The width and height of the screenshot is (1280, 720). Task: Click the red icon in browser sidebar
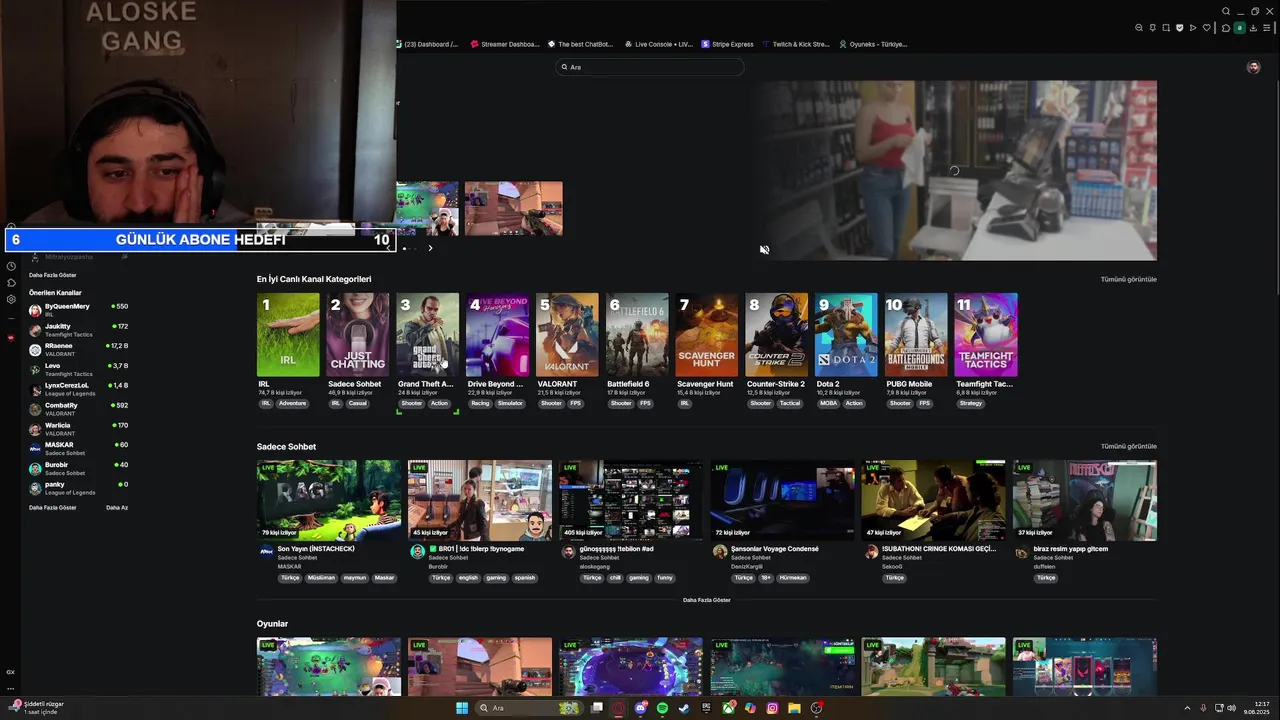tap(11, 338)
